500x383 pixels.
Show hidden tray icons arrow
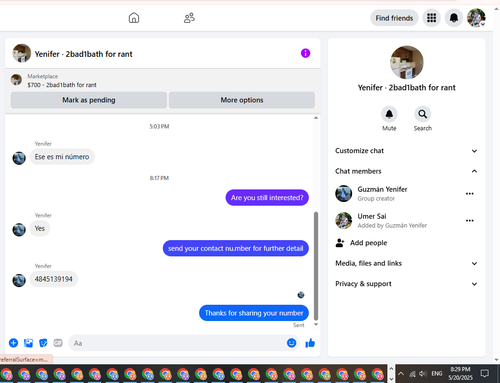[x=401, y=374]
